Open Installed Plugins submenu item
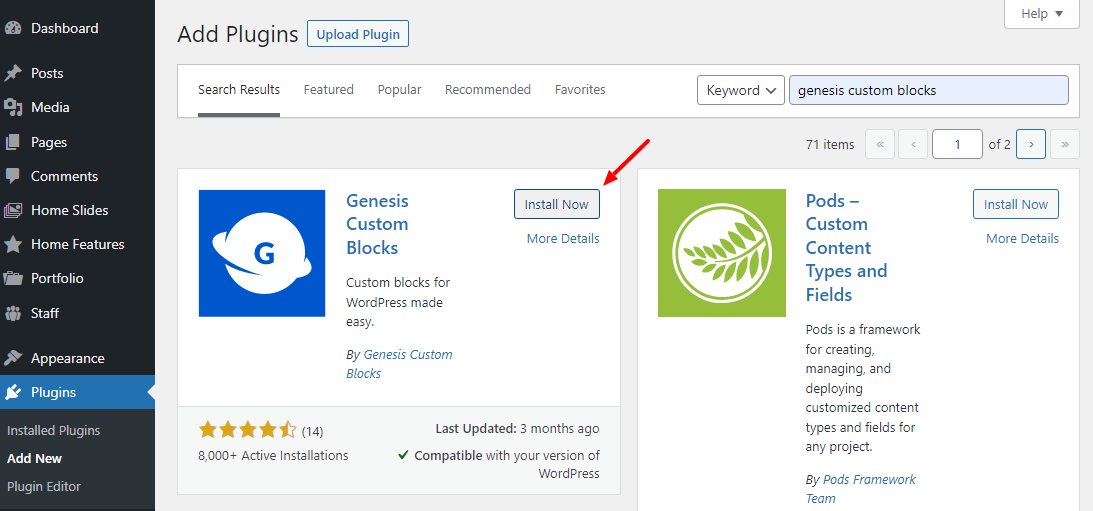Image resolution: width=1093 pixels, height=511 pixels. pos(54,430)
